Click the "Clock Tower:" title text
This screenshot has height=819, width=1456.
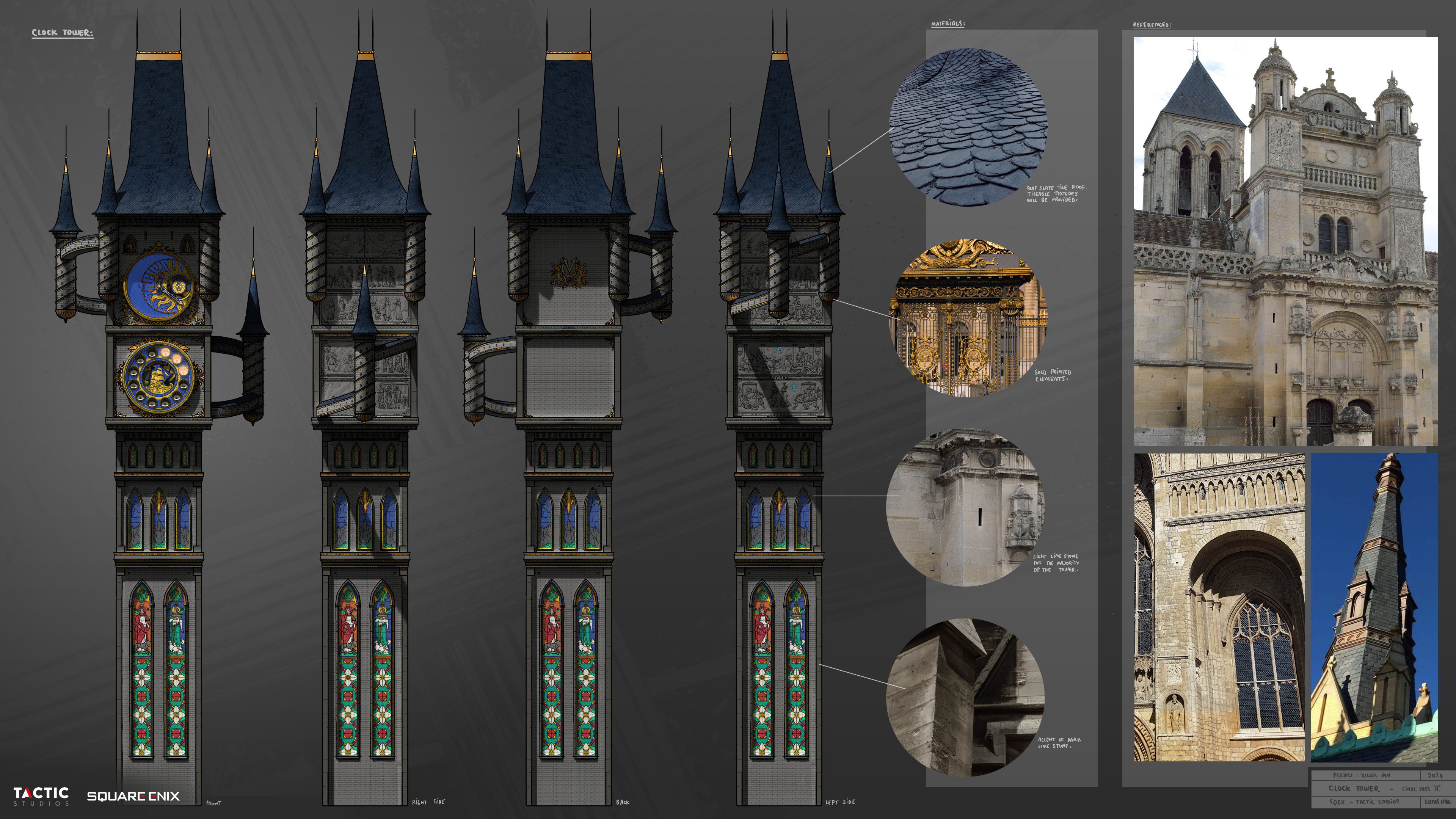tap(62, 33)
